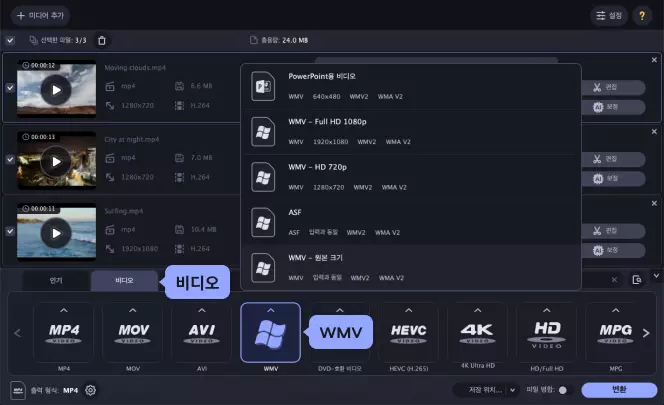Screen dimensions: 664x405
Task: Toggle the select-all files checkbox
Action: pyautogui.click(x=10, y=41)
